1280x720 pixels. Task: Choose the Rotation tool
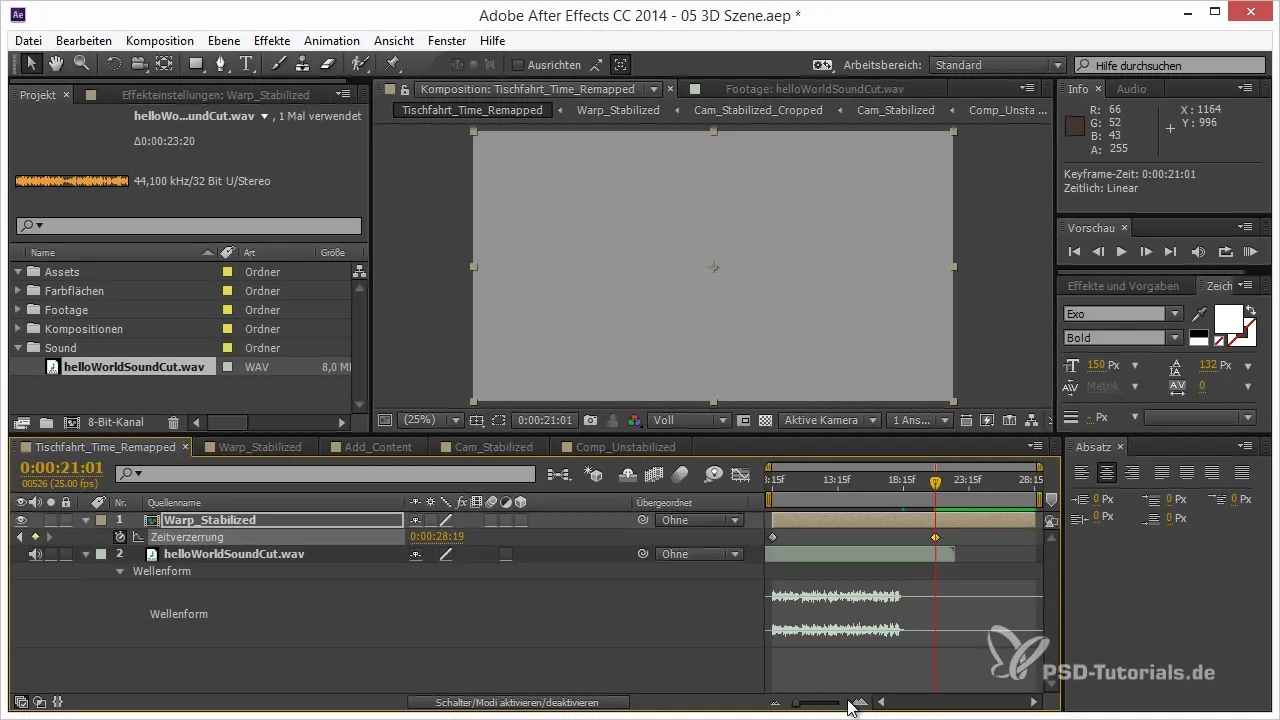pyautogui.click(x=113, y=64)
